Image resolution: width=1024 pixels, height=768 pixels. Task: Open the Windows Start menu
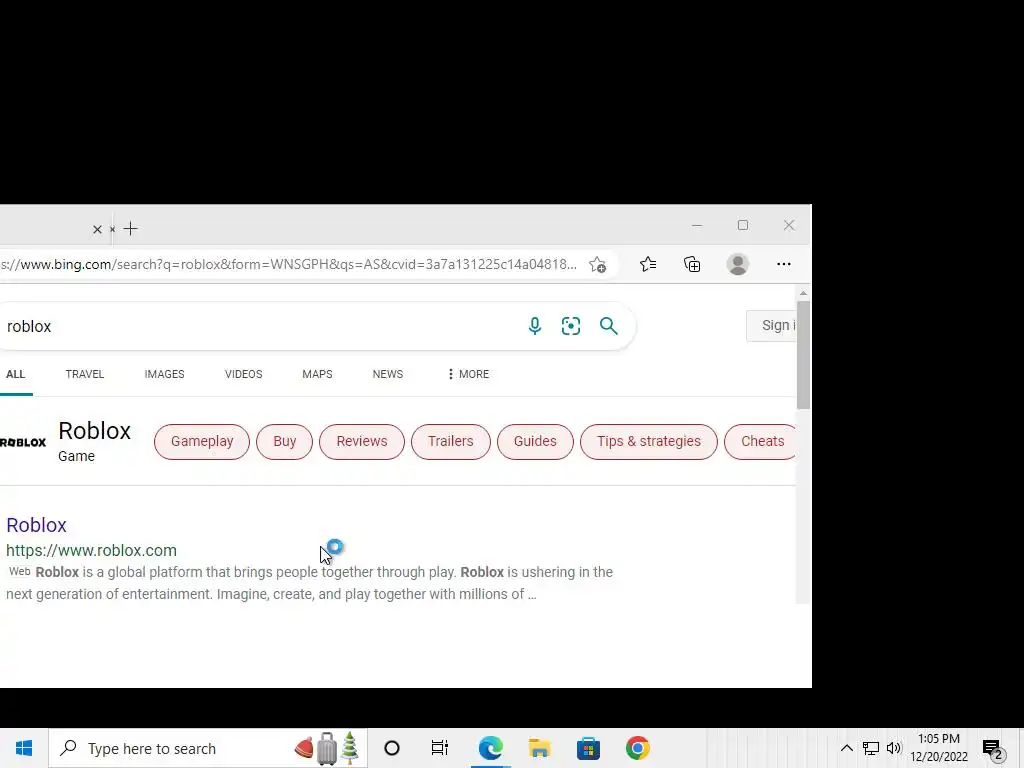tap(24, 748)
